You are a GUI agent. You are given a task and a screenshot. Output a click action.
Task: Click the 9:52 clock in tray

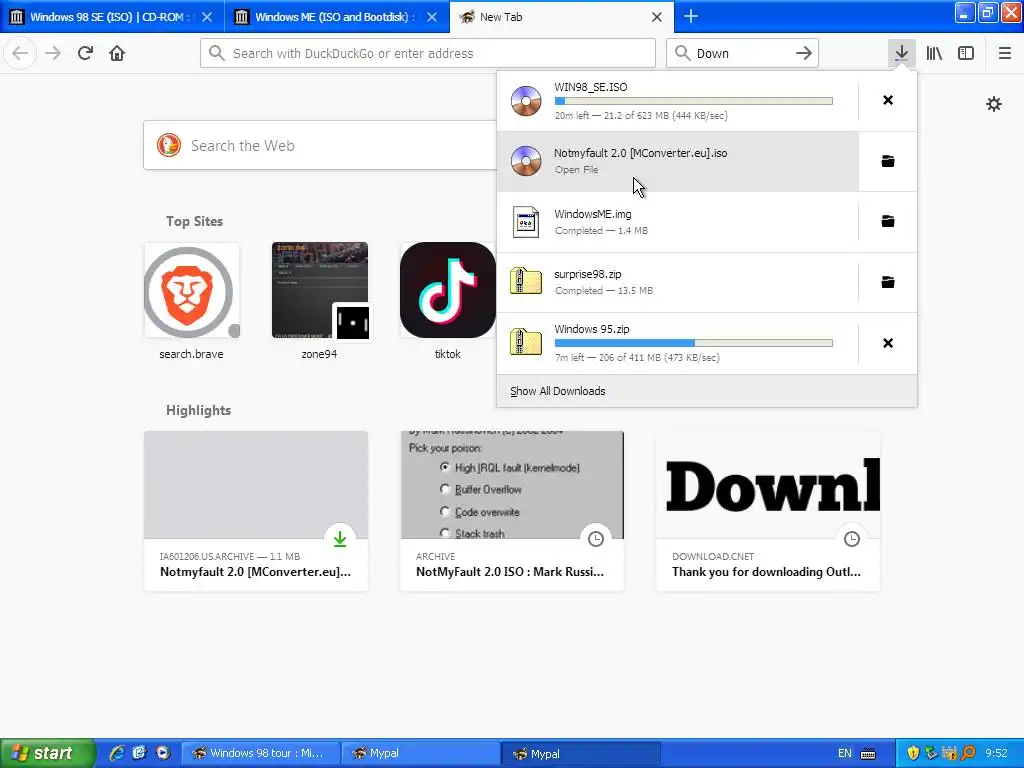point(997,753)
